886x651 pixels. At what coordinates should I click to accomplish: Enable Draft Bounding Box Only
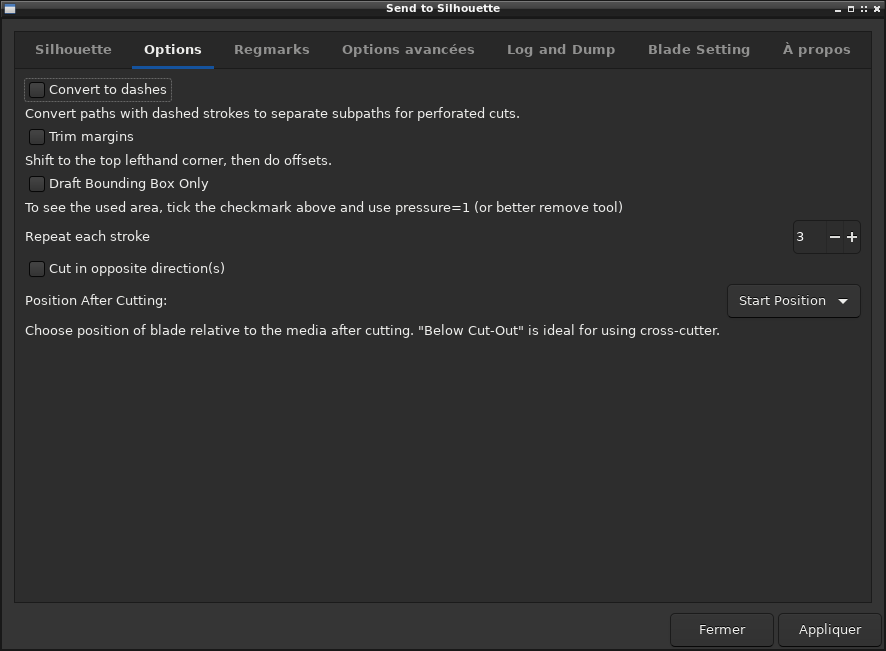(37, 184)
